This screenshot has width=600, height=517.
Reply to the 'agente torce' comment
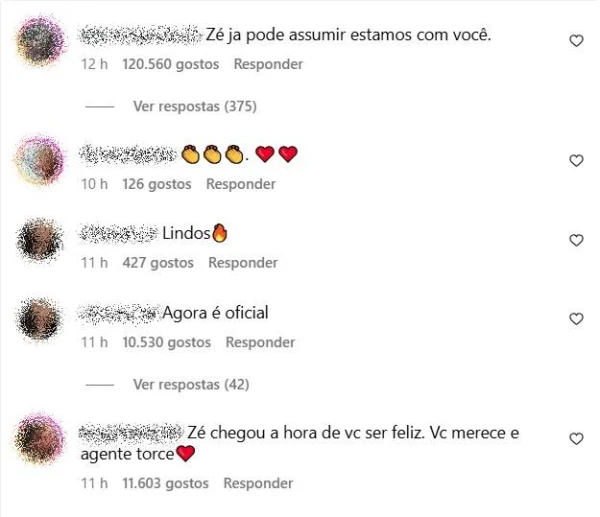pos(258,483)
